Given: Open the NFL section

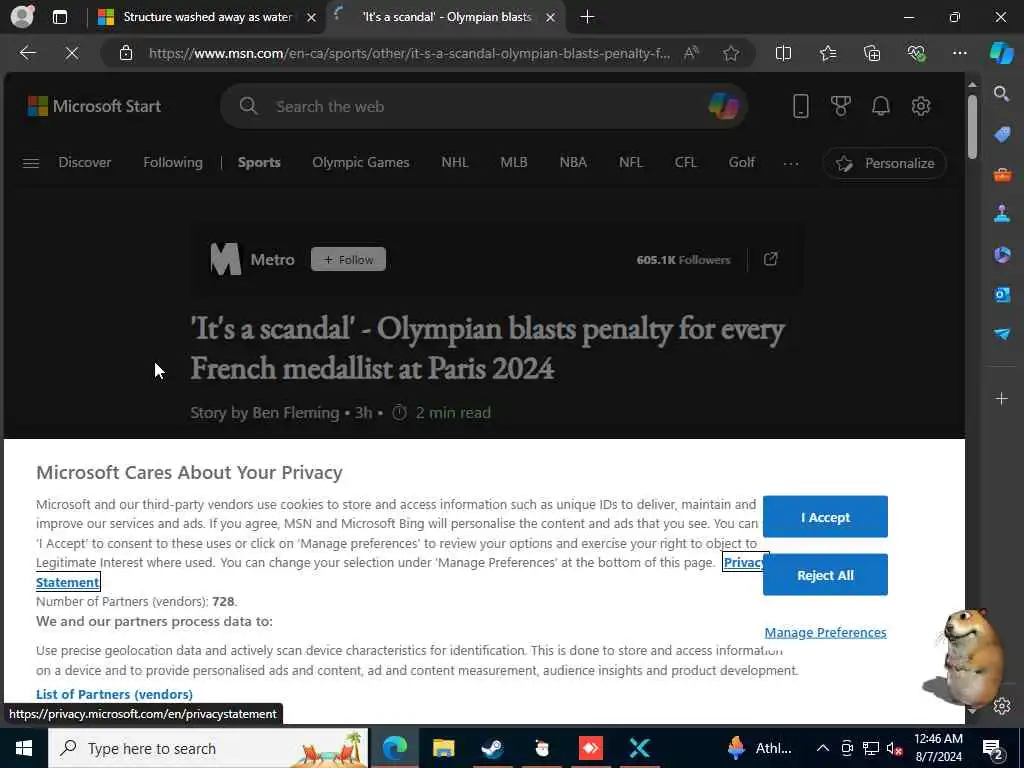Looking at the screenshot, I should point(631,162).
